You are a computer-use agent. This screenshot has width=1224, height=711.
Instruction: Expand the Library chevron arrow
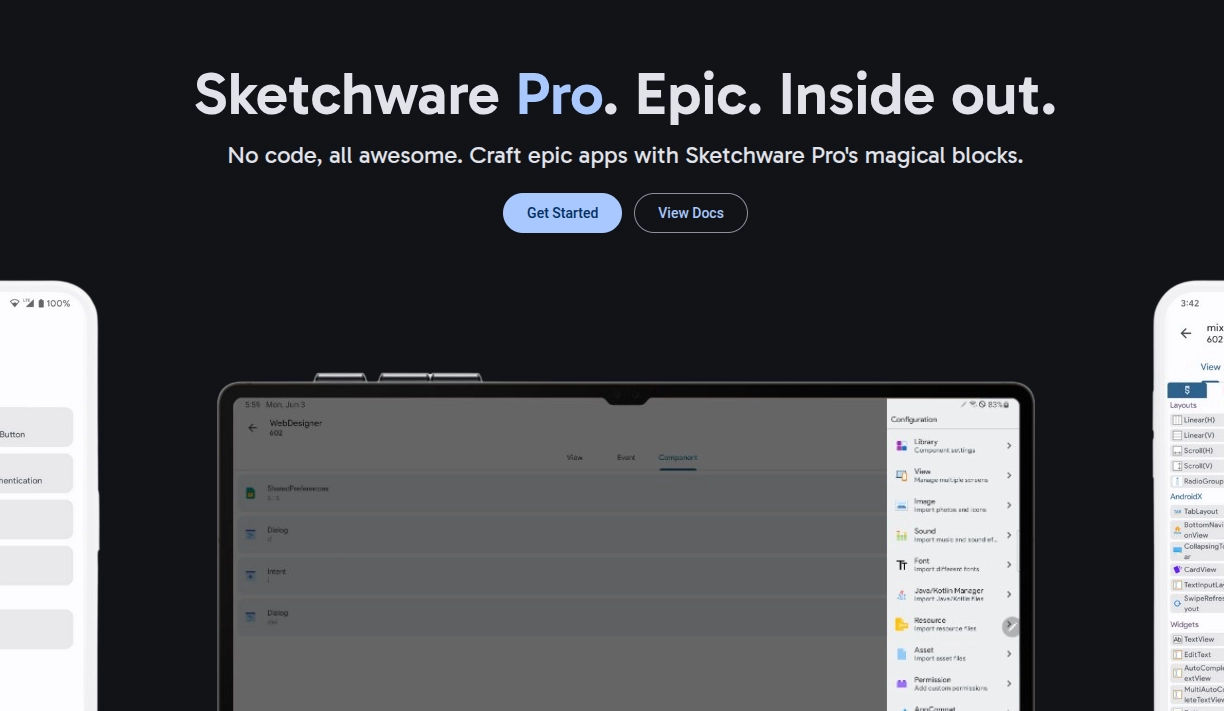pyautogui.click(x=1008, y=446)
